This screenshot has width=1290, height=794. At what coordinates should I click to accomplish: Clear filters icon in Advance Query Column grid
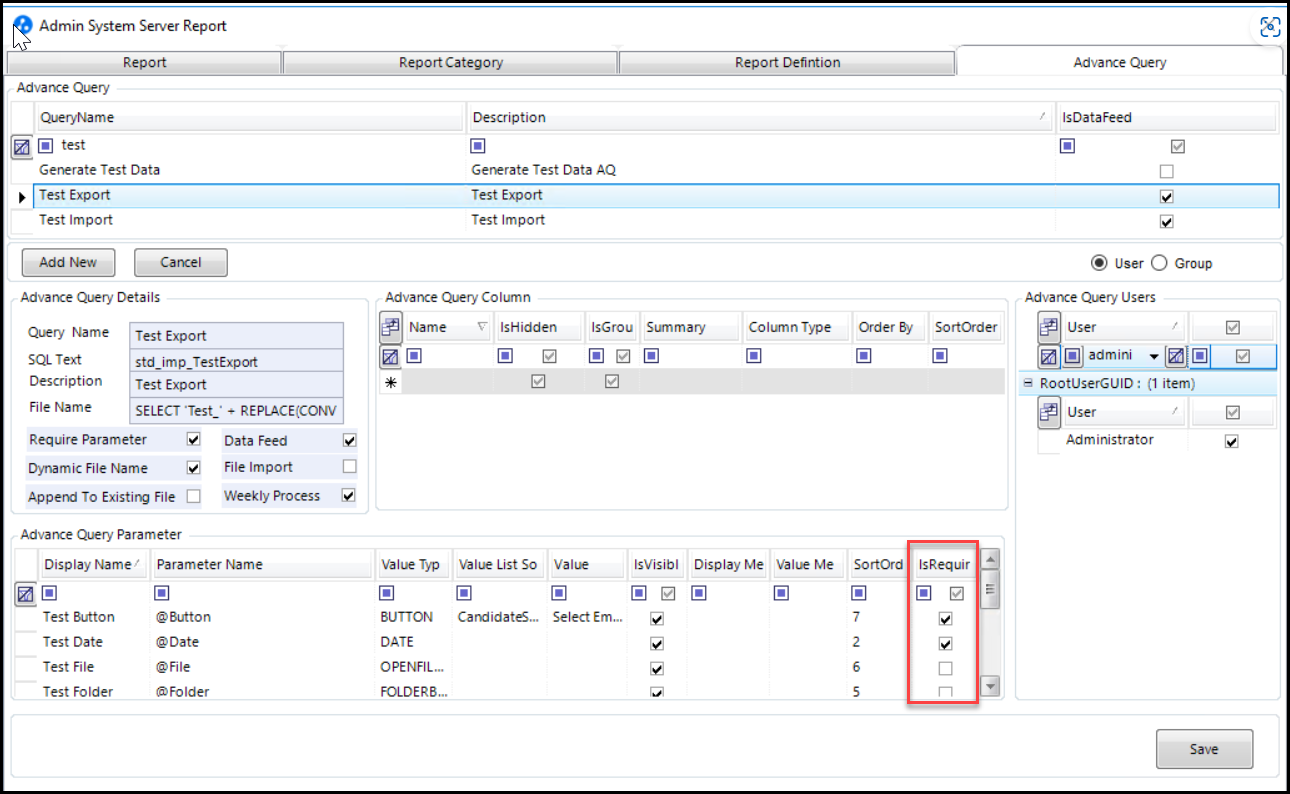coord(390,355)
